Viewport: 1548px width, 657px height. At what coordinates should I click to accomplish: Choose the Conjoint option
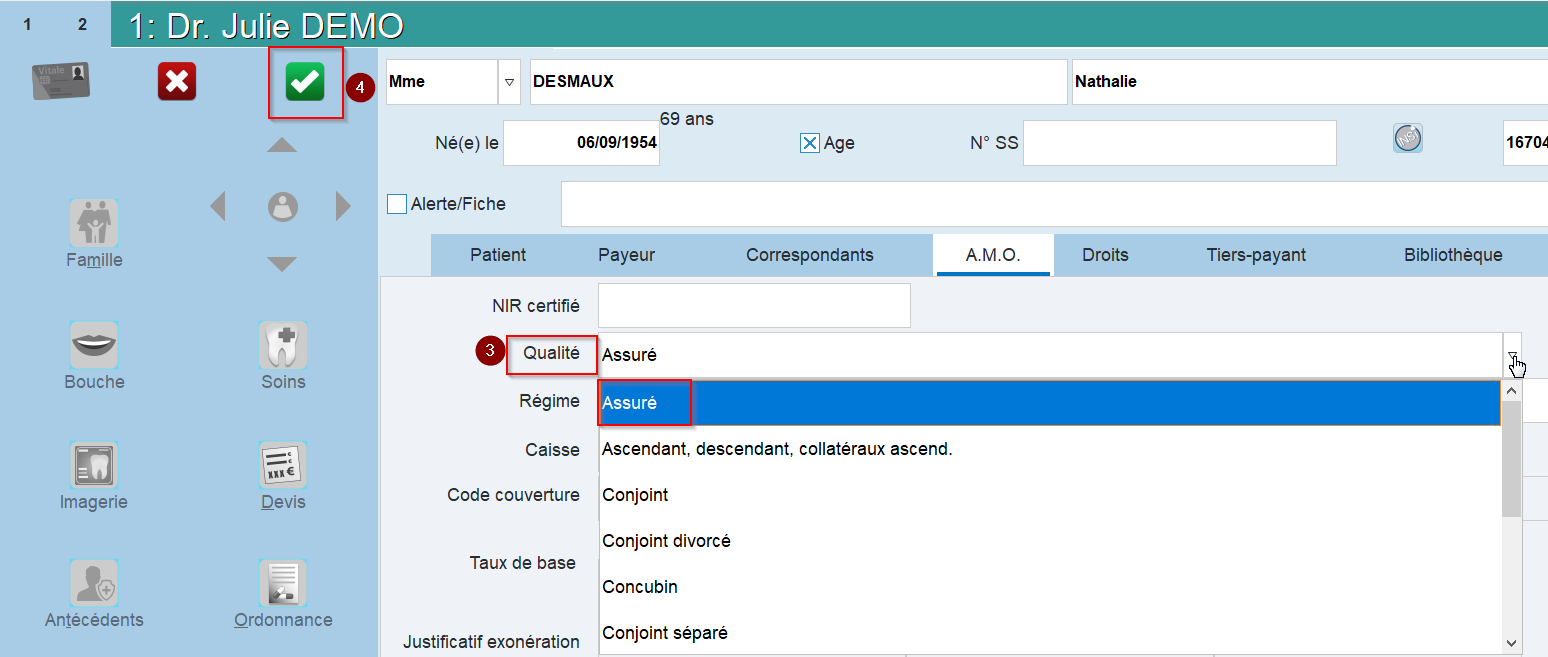[1050, 495]
